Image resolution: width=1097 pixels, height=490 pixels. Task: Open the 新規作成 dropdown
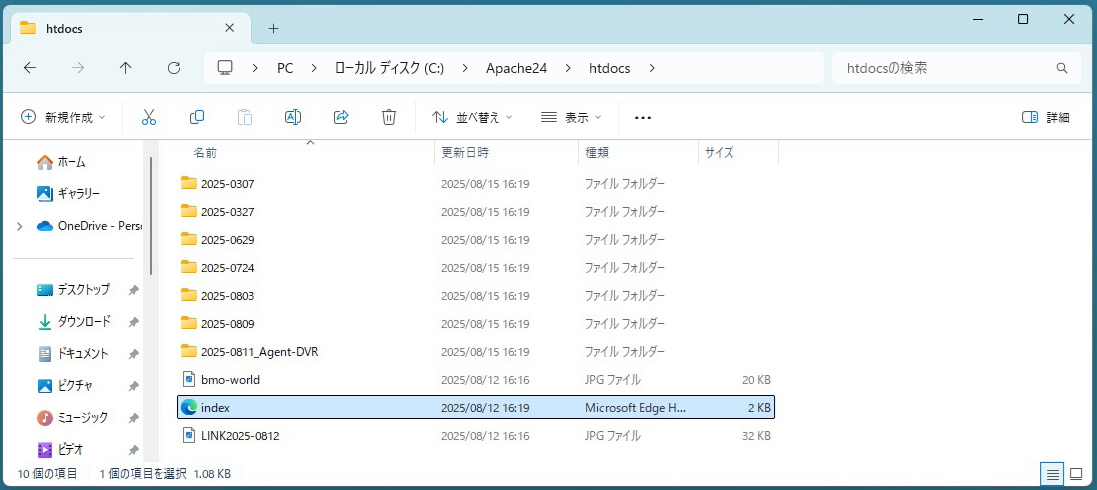(x=63, y=117)
